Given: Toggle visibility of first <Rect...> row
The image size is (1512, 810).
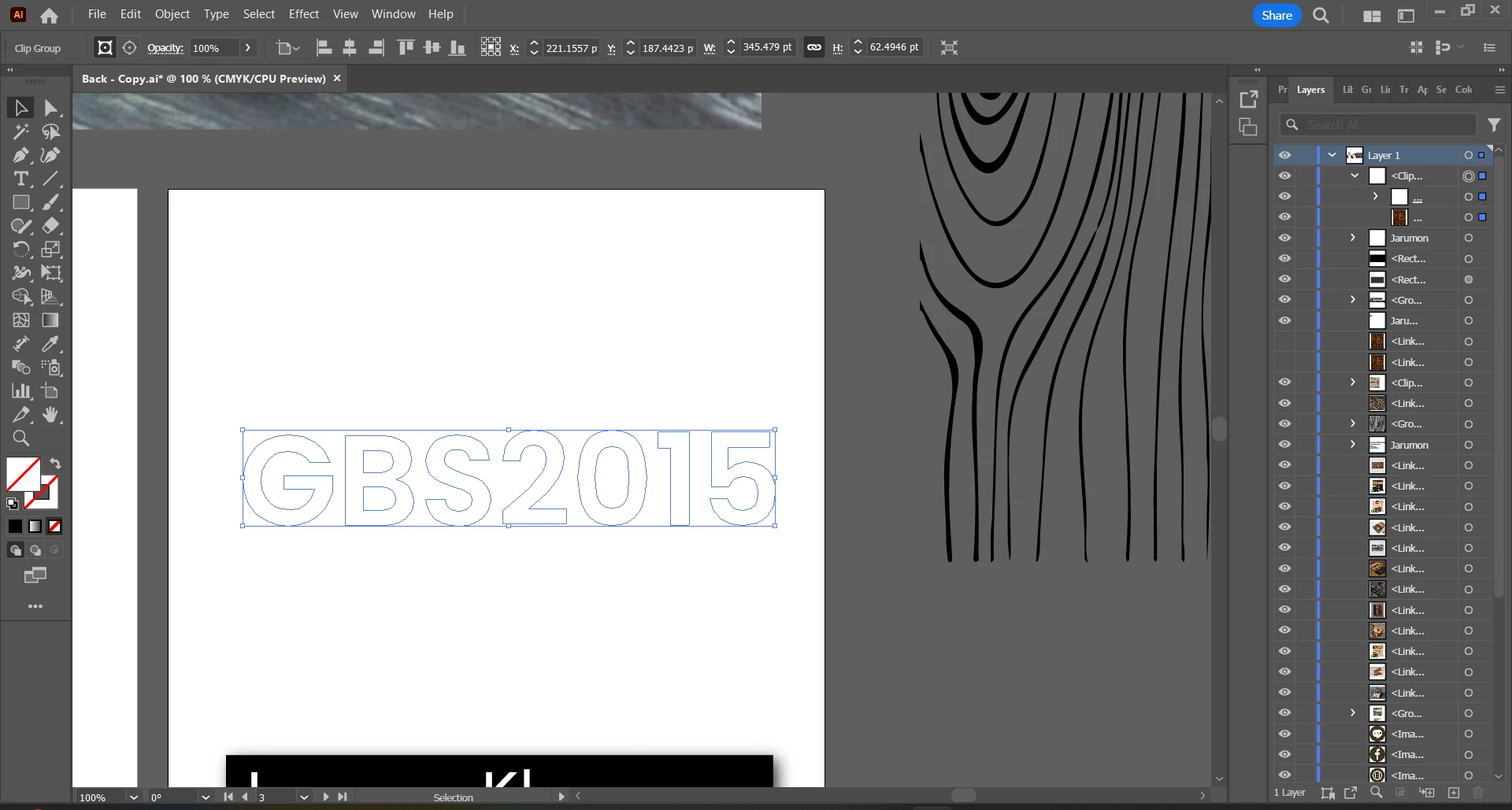Looking at the screenshot, I should coord(1284,258).
